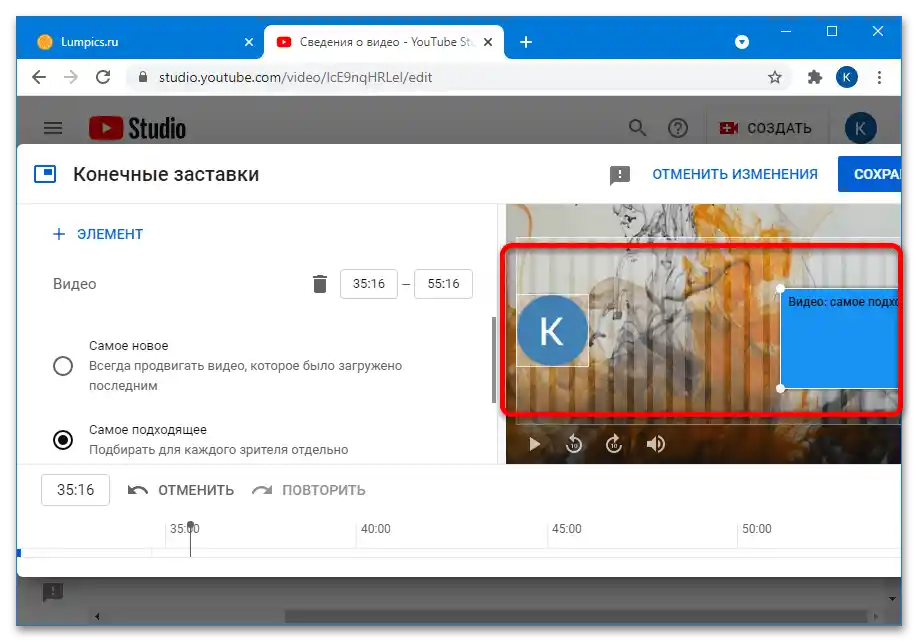The image size is (918, 642).
Task: Open the browser extensions puzzle menu
Action: pos(814,77)
